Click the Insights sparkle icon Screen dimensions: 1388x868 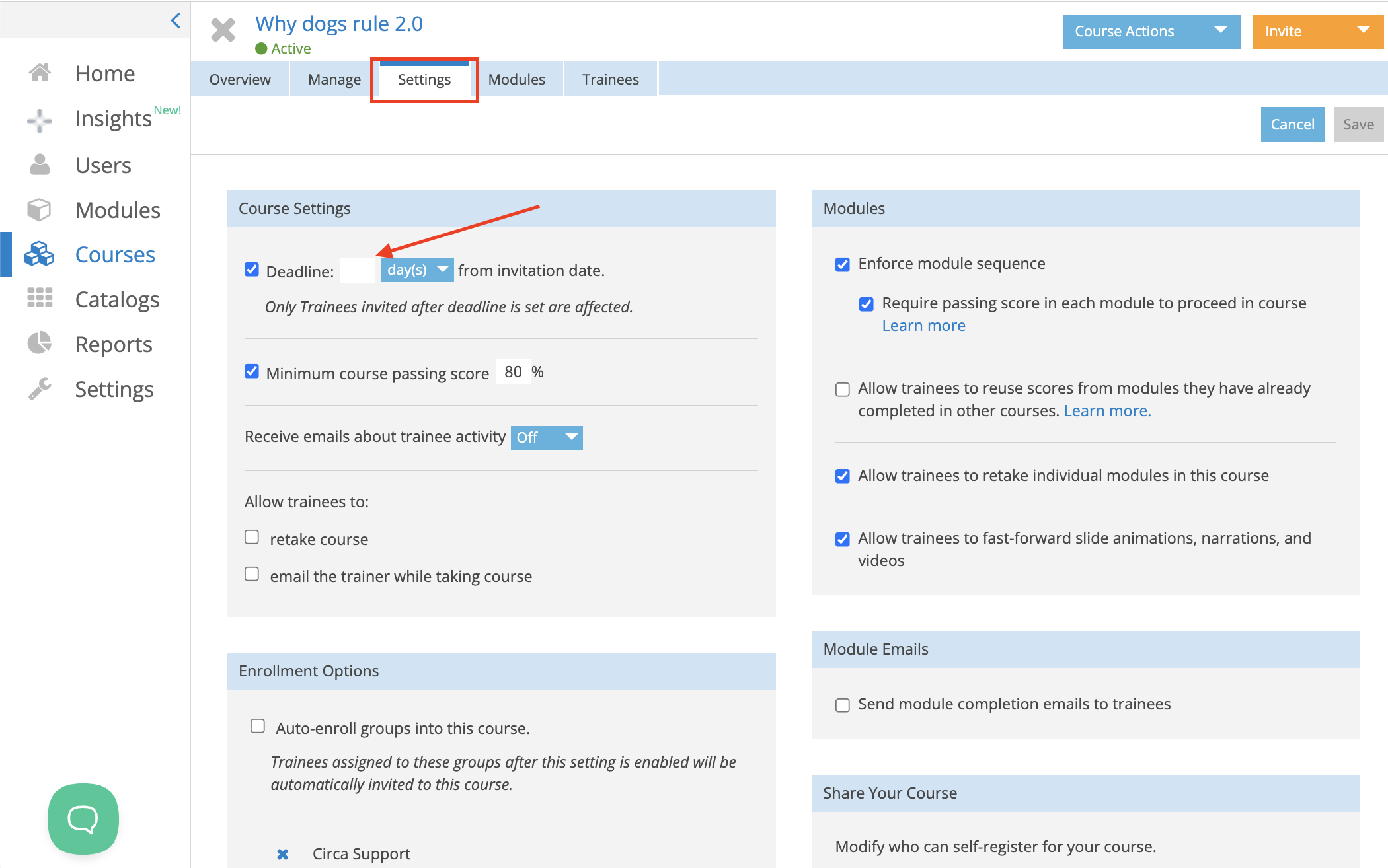(x=40, y=120)
